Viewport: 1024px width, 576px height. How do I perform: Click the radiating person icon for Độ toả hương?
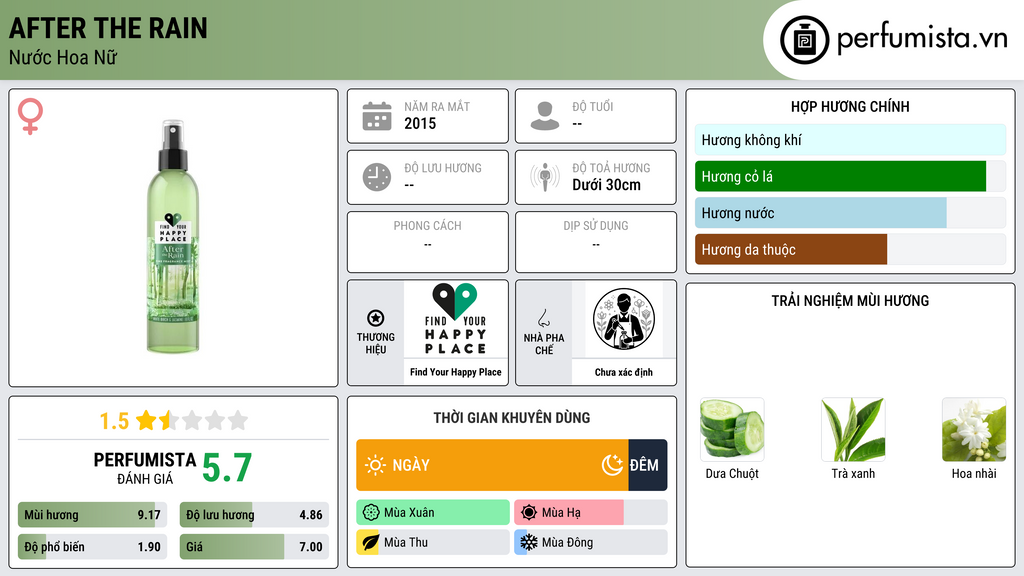(x=545, y=177)
